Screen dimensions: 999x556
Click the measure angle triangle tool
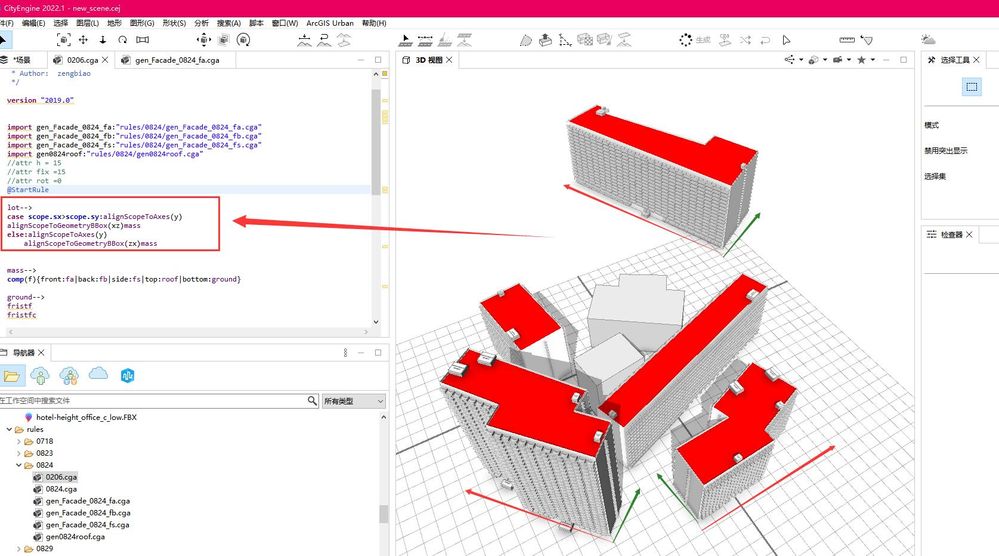(565, 40)
